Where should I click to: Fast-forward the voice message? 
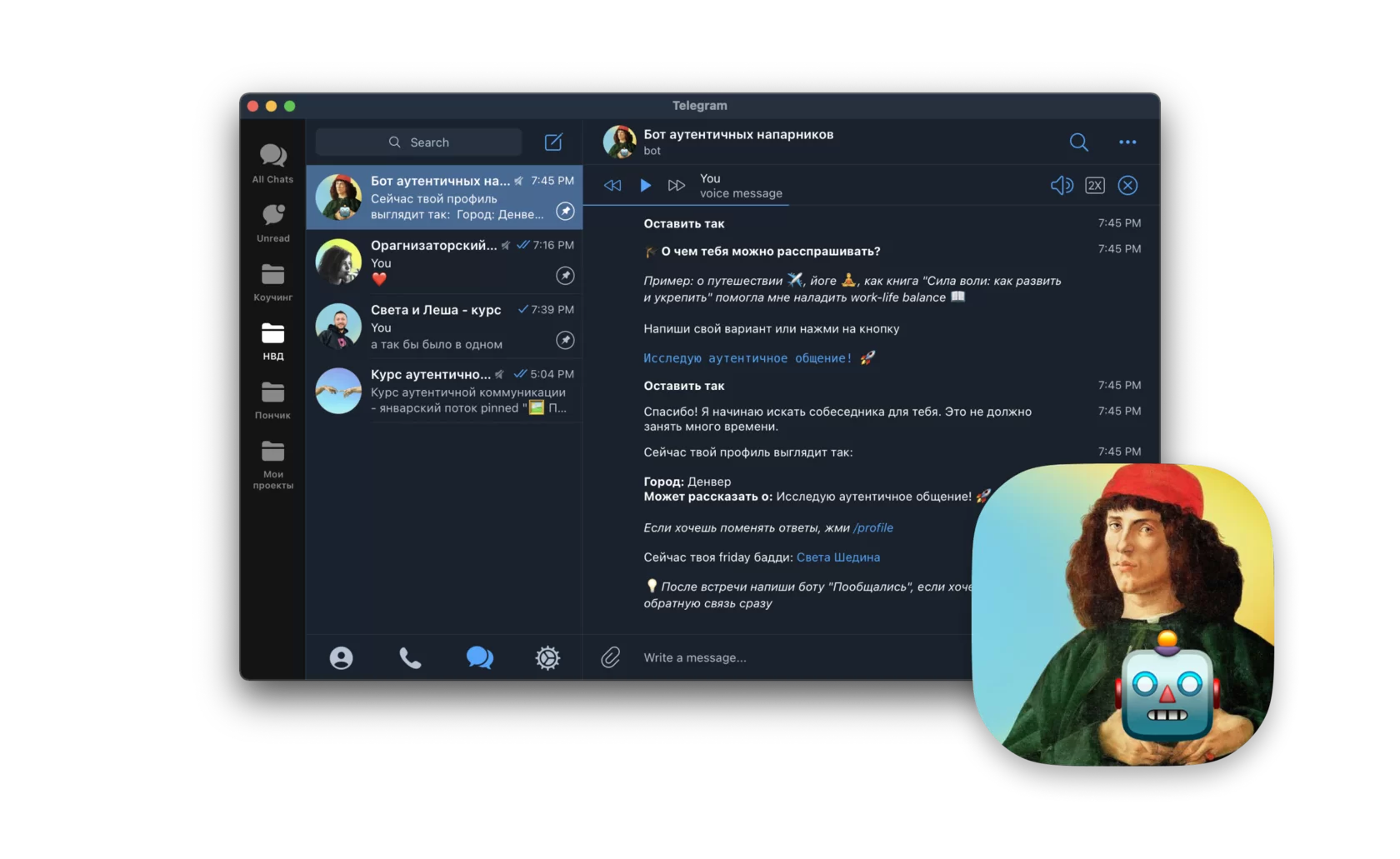677,185
